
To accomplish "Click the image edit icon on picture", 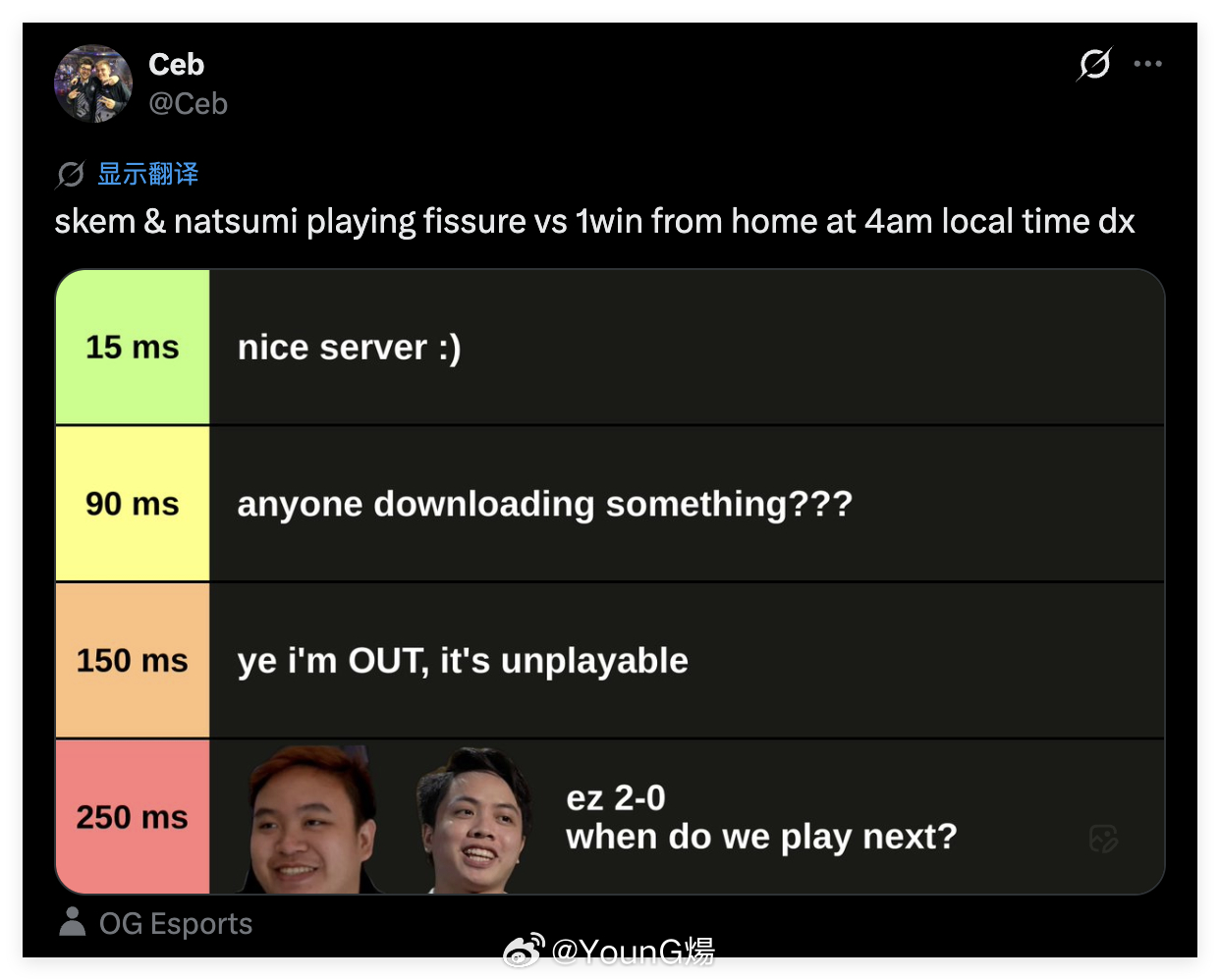I will (x=1104, y=839).
